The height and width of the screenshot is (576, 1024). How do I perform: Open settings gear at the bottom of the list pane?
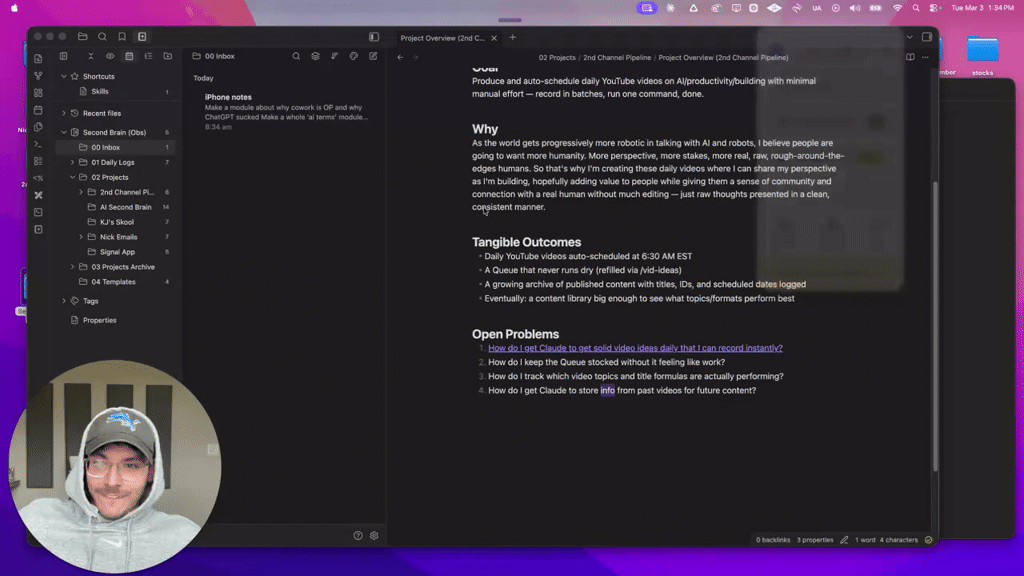[x=374, y=536]
